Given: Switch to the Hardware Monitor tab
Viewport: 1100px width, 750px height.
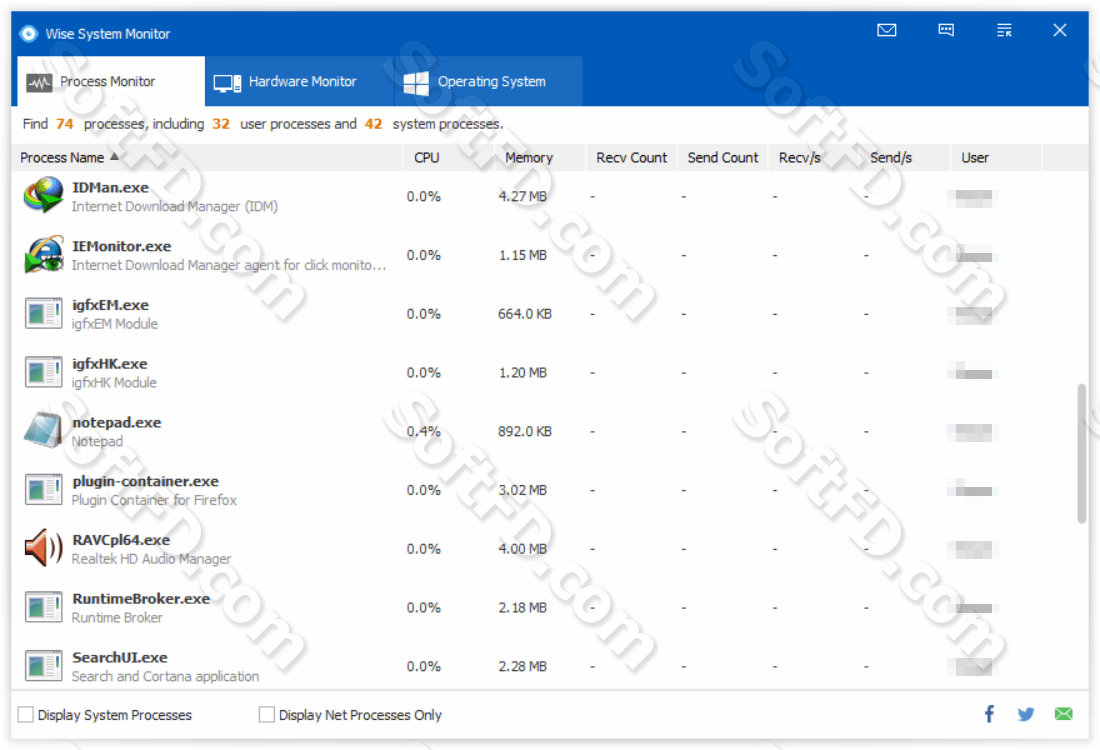Looking at the screenshot, I should click(x=300, y=81).
